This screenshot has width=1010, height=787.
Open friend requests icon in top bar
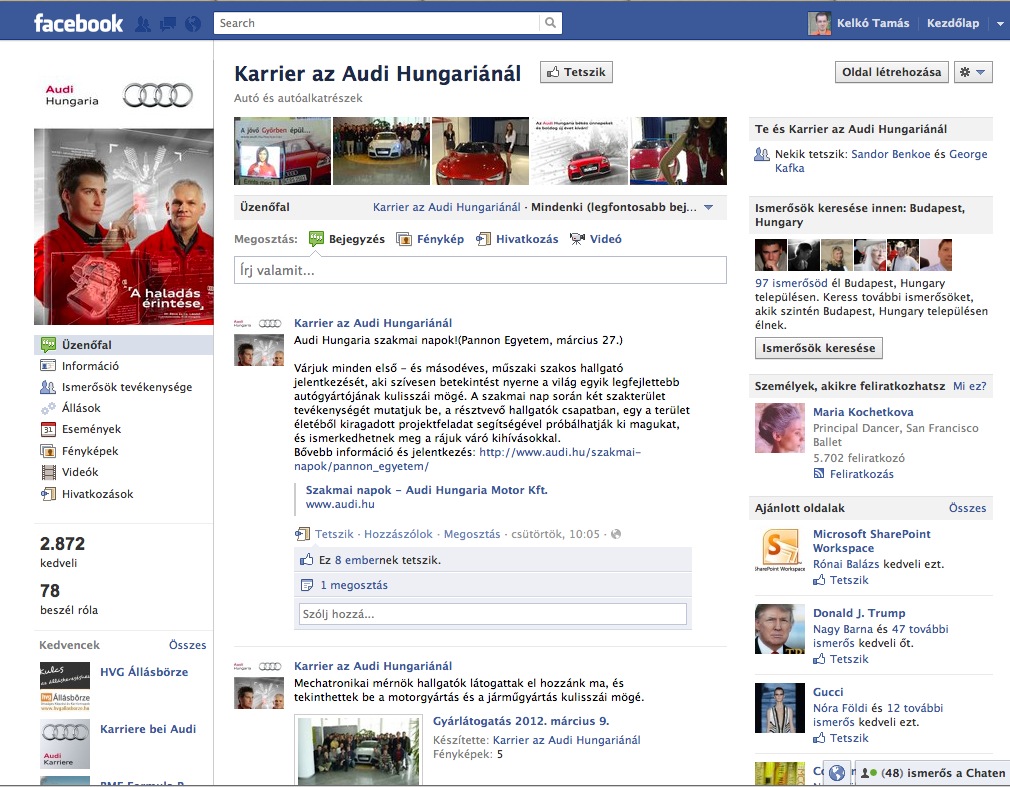click(143, 24)
